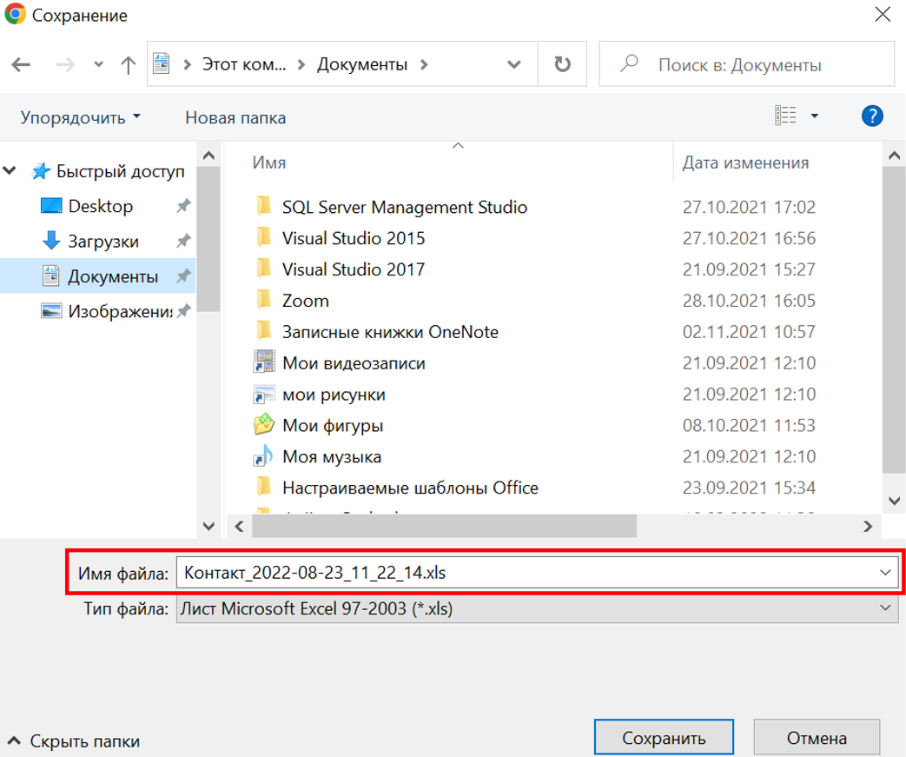Go up one folder level arrow
Image resolution: width=906 pixels, height=757 pixels.
click(x=128, y=65)
